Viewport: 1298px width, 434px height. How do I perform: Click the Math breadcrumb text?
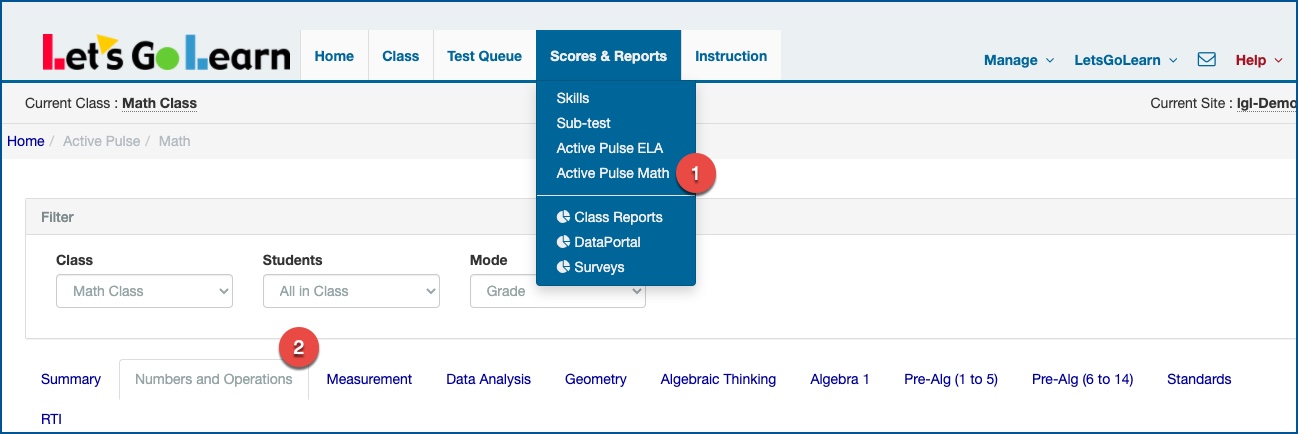[174, 141]
